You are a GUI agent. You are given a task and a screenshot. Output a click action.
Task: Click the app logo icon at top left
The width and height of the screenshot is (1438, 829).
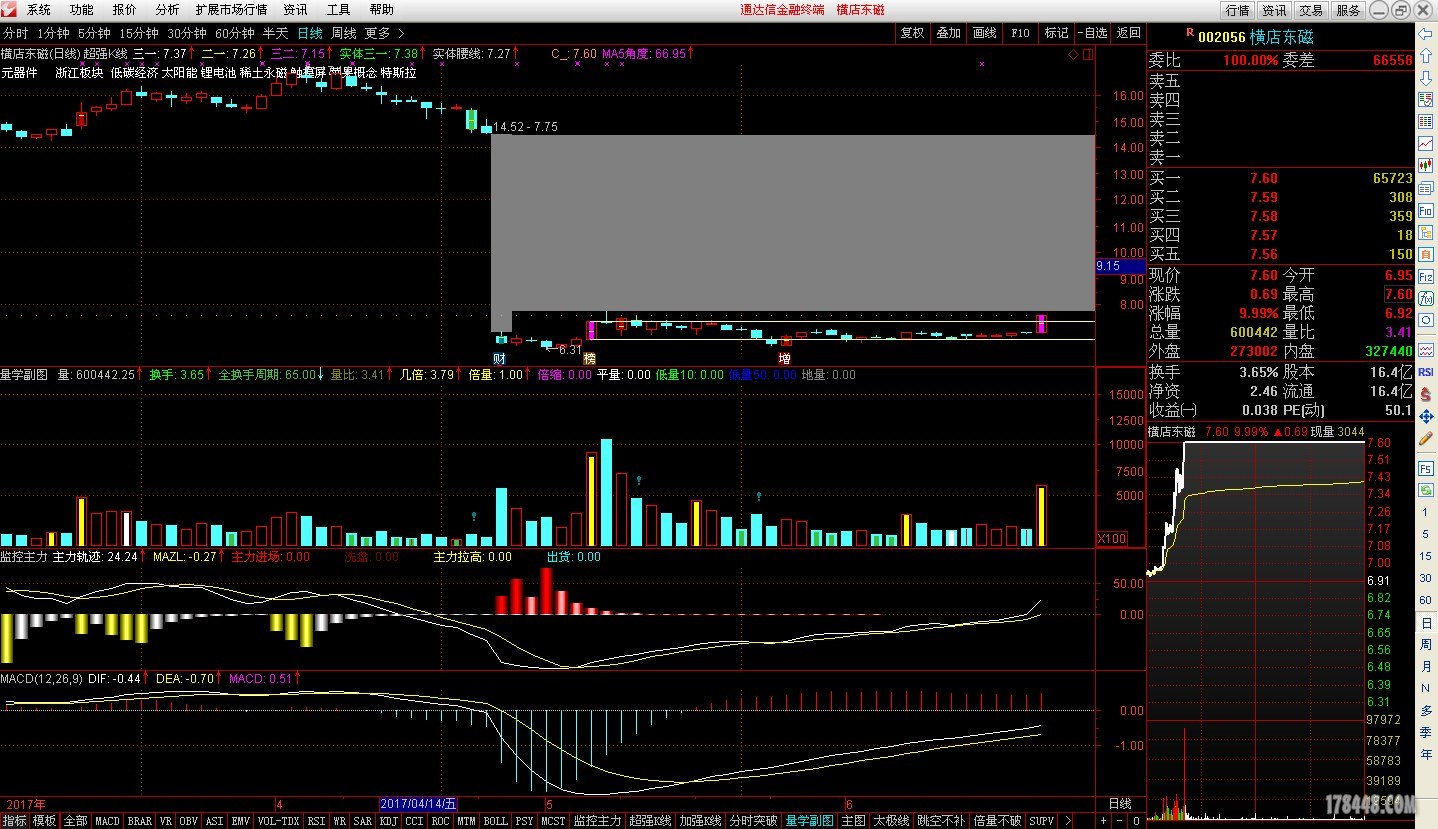(9, 9)
